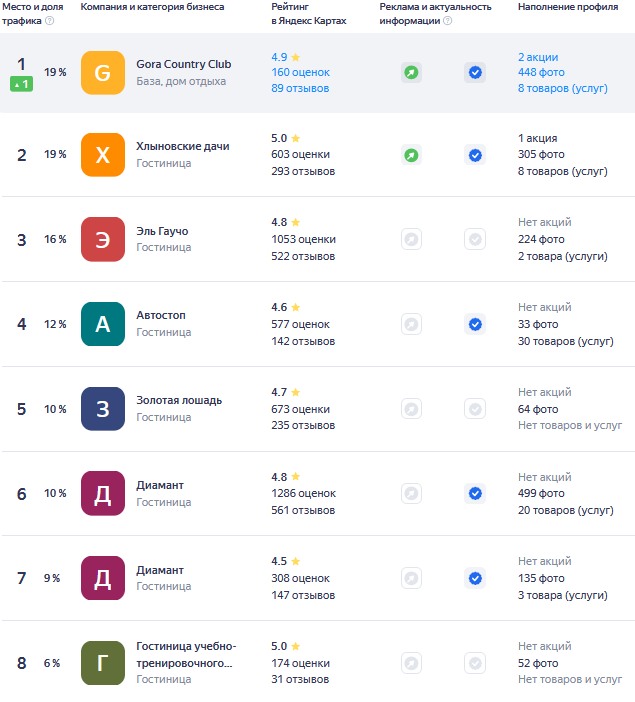635x702 pixels.
Task: Open the '160 оценок' link
Action: tap(300, 72)
